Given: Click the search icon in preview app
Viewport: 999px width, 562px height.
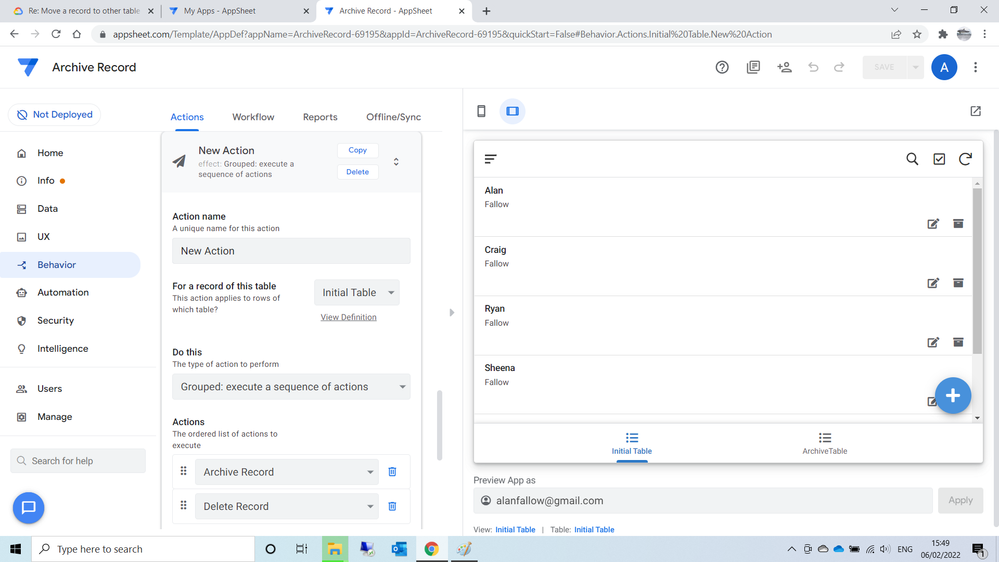Looking at the screenshot, I should (912, 159).
